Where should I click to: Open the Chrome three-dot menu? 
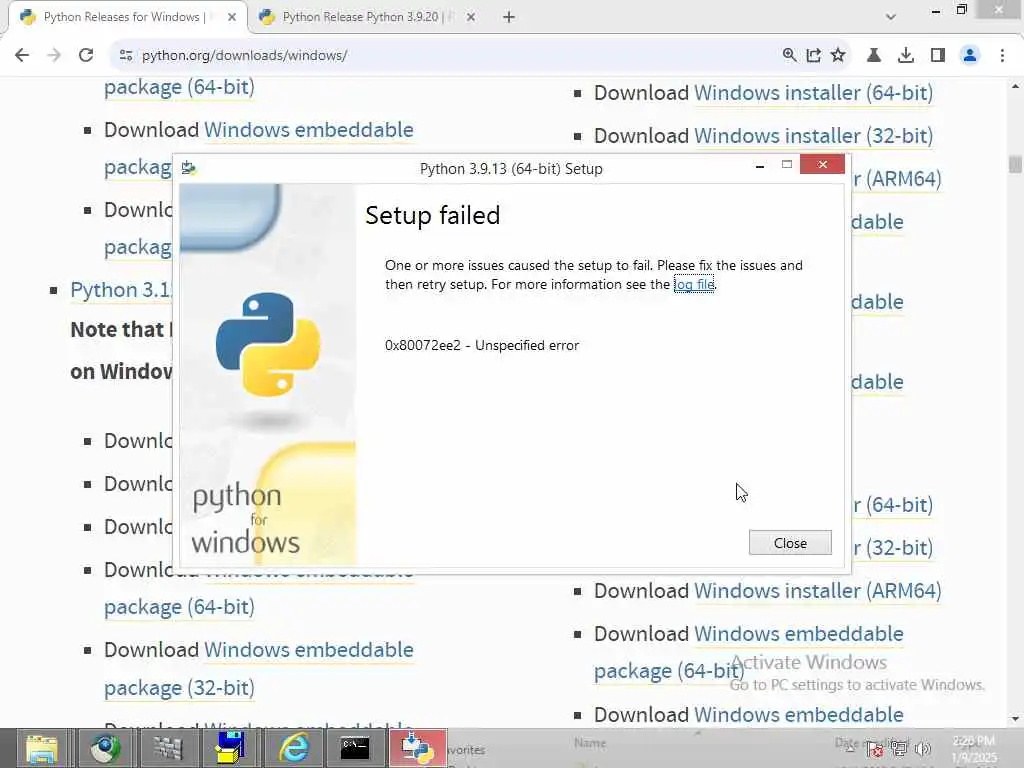1002,55
